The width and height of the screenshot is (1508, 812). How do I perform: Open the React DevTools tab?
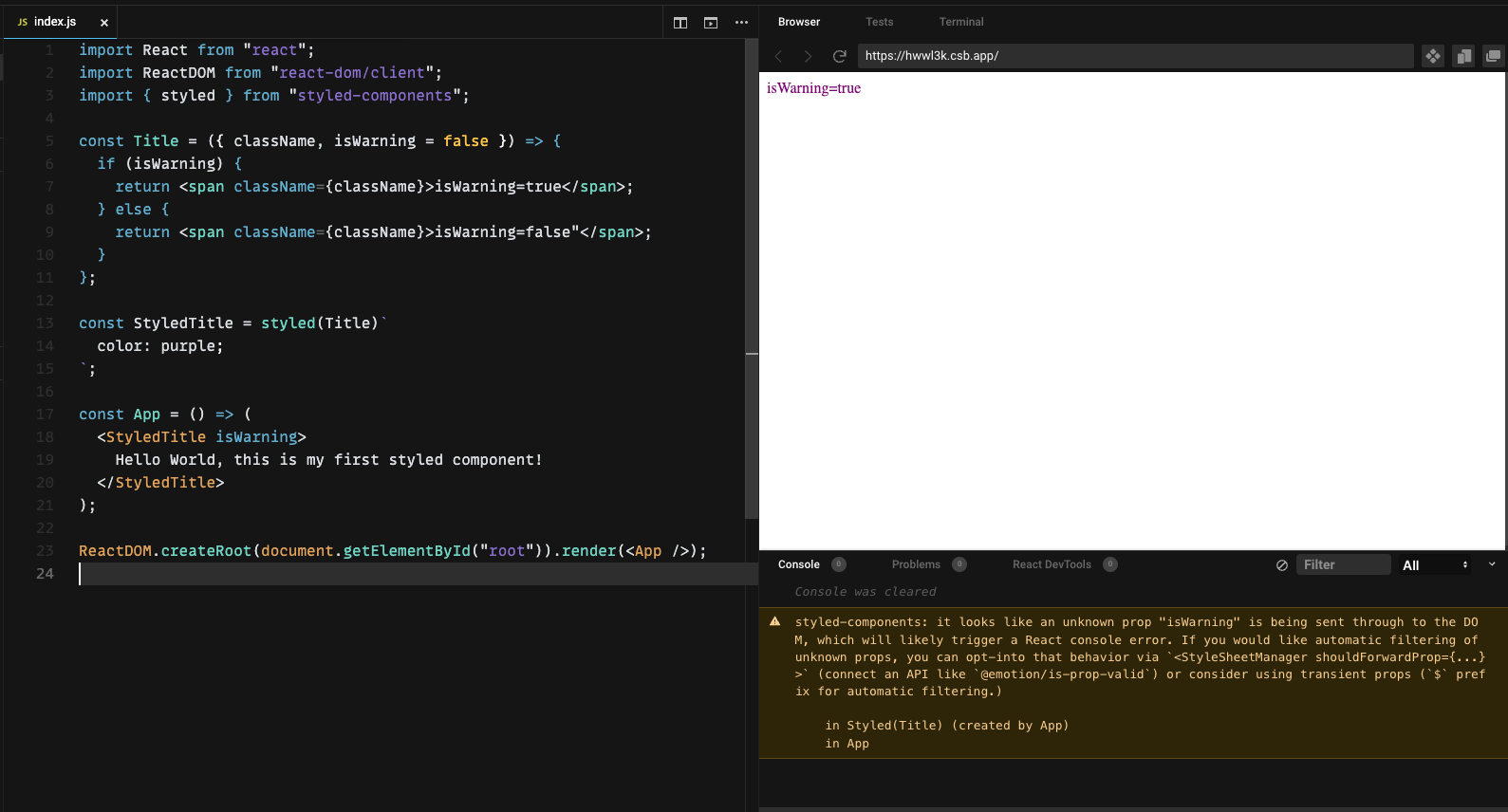point(1052,564)
